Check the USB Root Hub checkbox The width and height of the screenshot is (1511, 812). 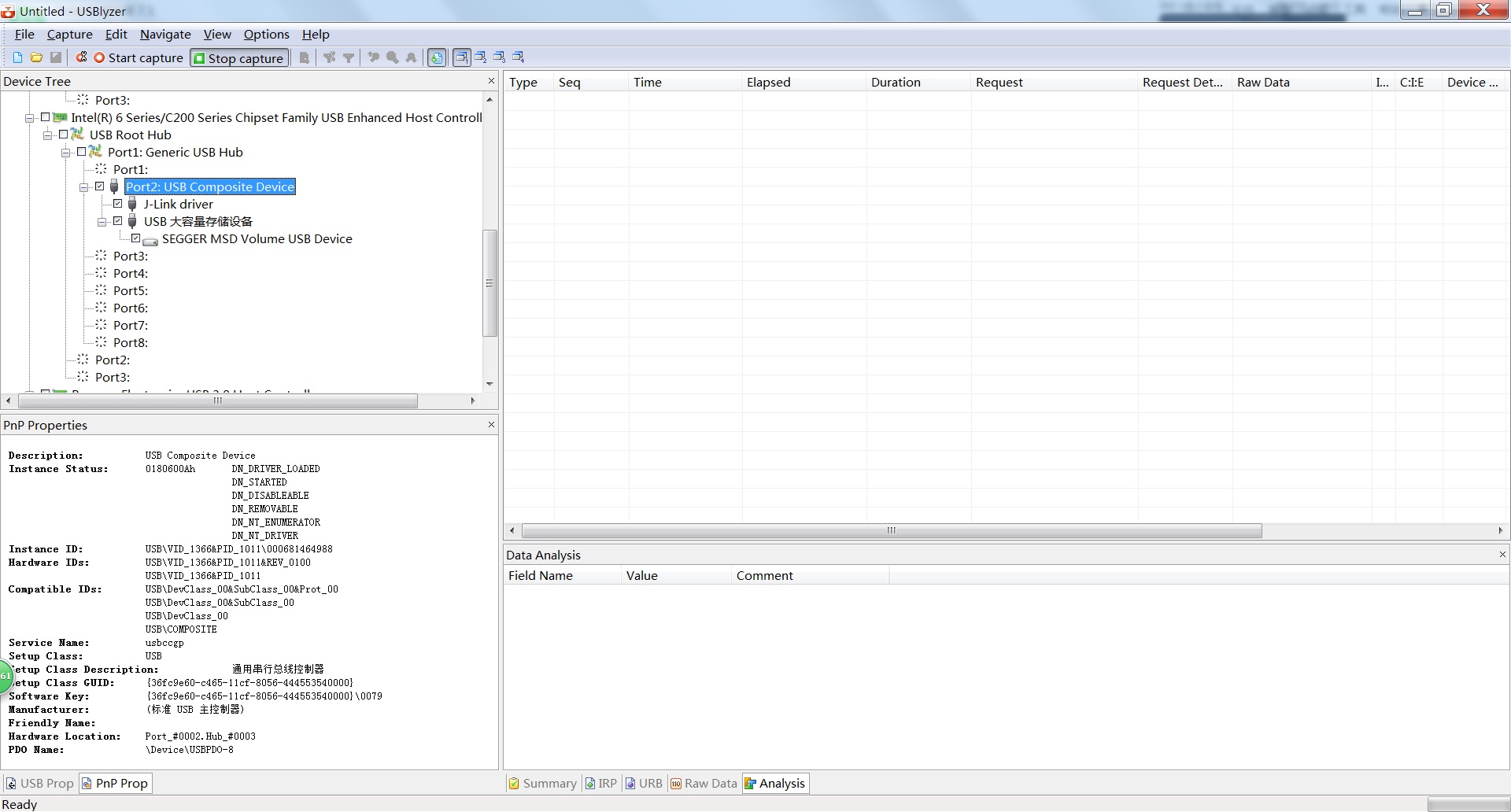63,135
